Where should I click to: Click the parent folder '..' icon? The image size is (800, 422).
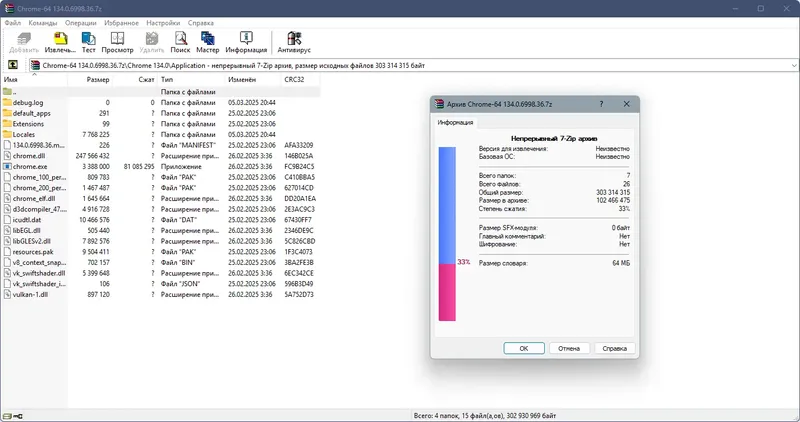click(x=7, y=92)
